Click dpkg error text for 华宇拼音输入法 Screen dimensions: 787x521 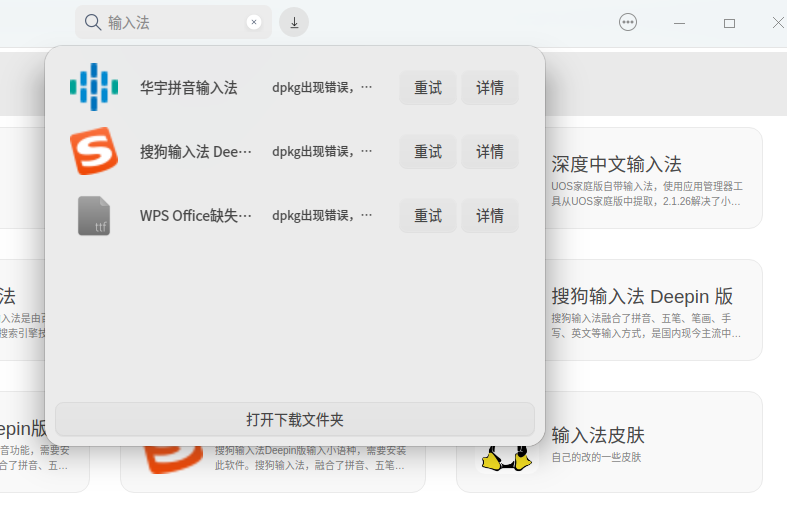pyautogui.click(x=322, y=88)
